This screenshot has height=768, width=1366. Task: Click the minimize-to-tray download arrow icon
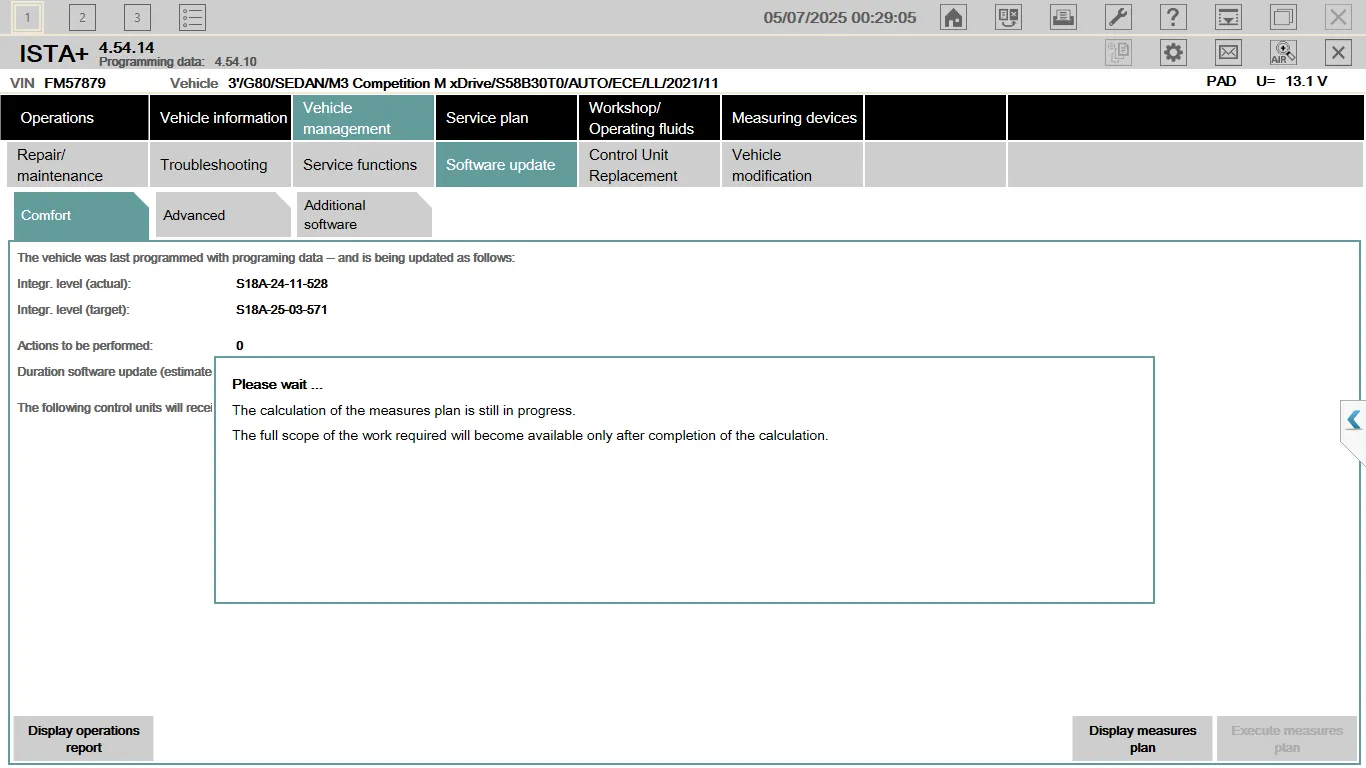click(1228, 17)
